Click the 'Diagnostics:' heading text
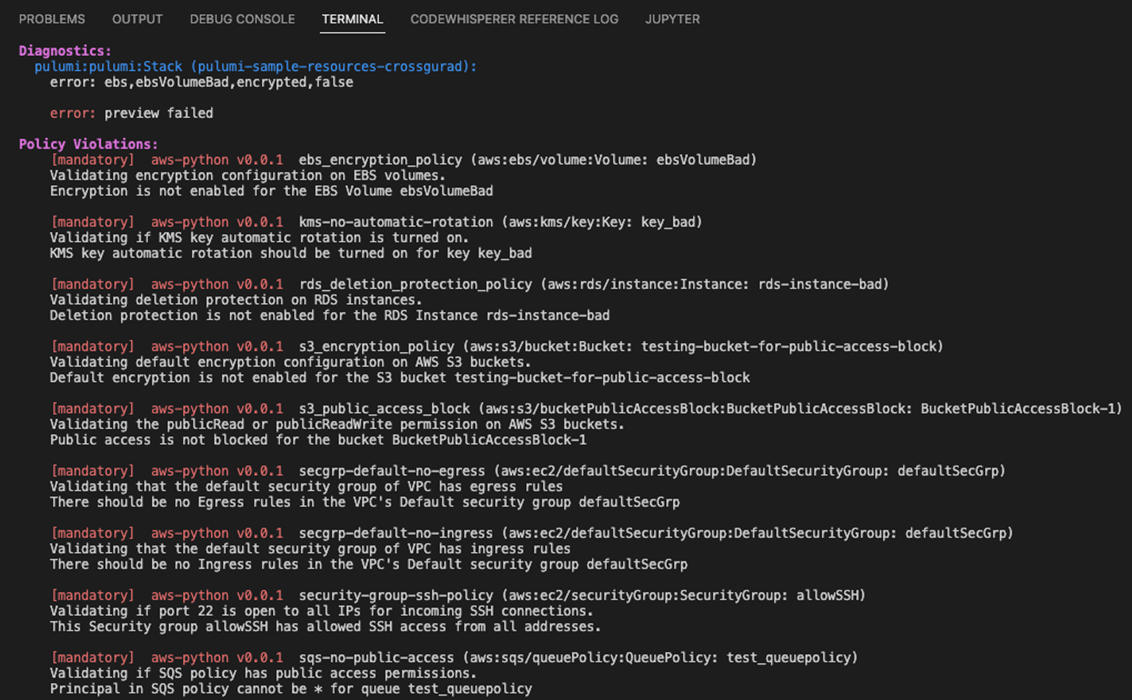Screen dimensions: 1132x700 pos(65,51)
